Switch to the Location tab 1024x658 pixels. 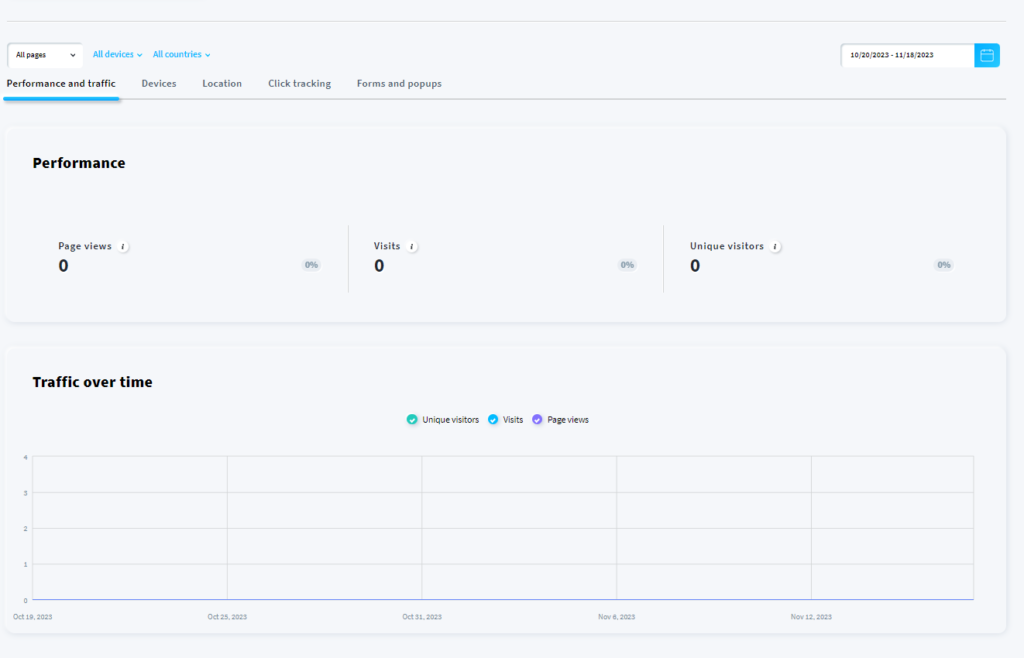[x=222, y=84]
